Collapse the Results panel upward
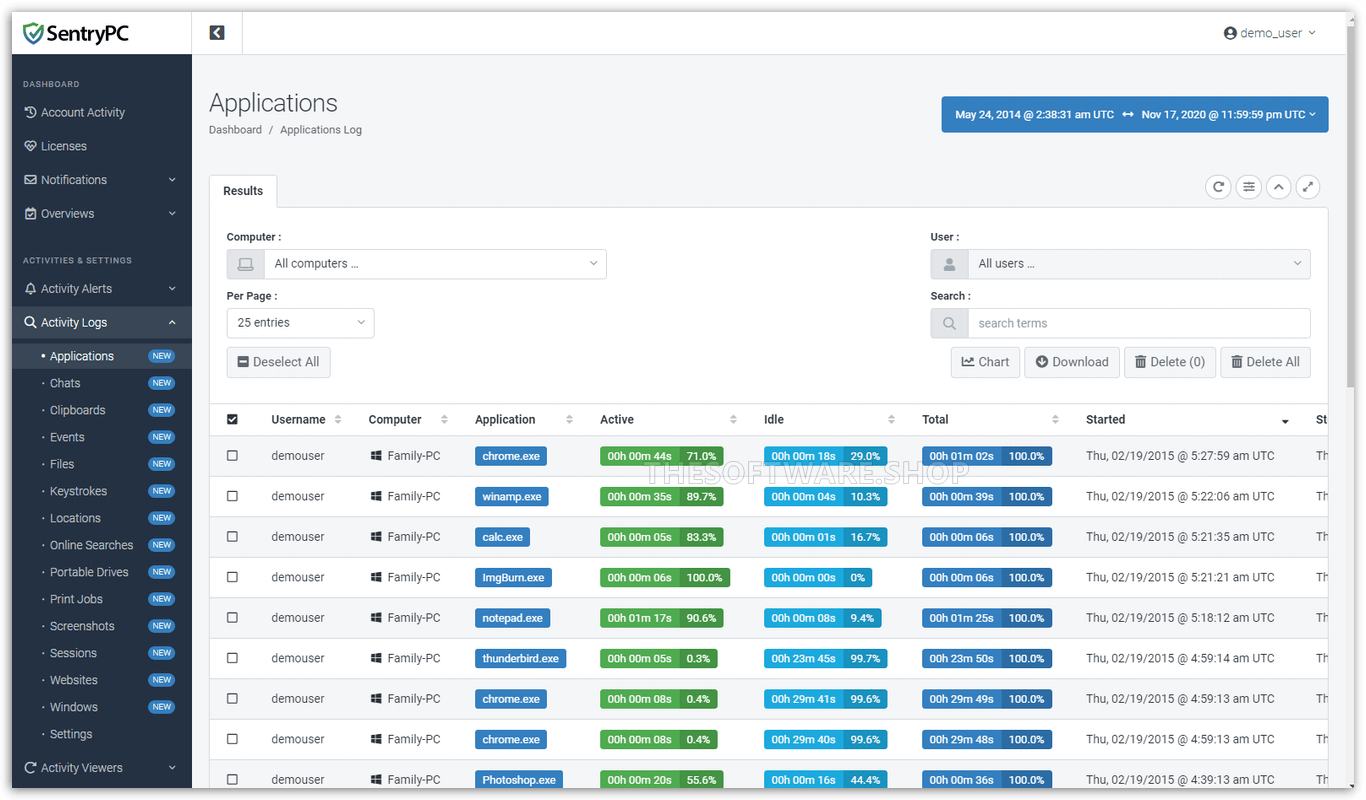 [x=1278, y=187]
